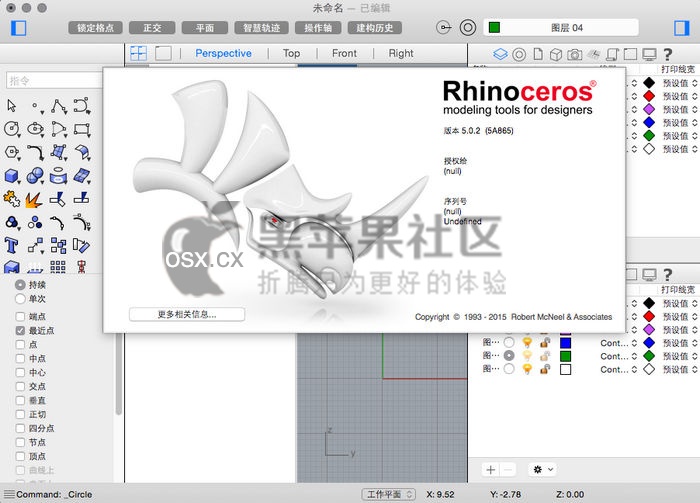Enable the 中心 snap checkbox
The width and height of the screenshot is (700, 503).
(20, 372)
